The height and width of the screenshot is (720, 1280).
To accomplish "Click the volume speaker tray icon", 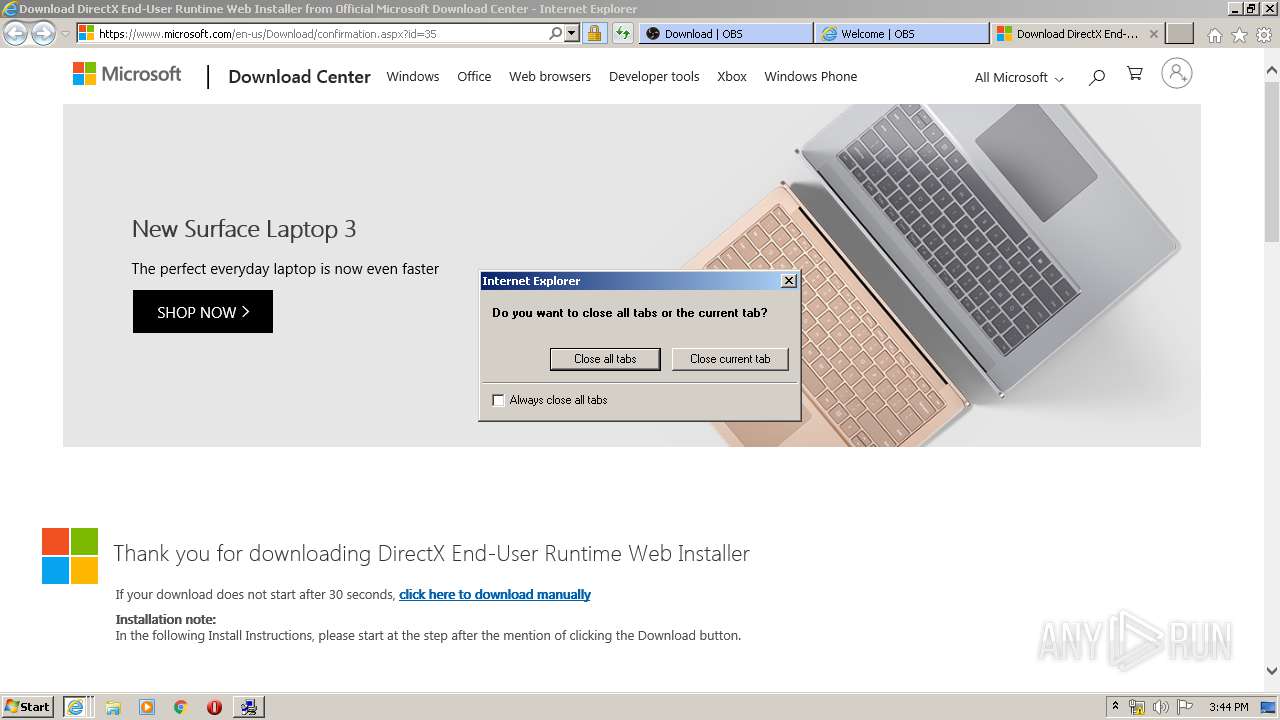I will point(1161,707).
